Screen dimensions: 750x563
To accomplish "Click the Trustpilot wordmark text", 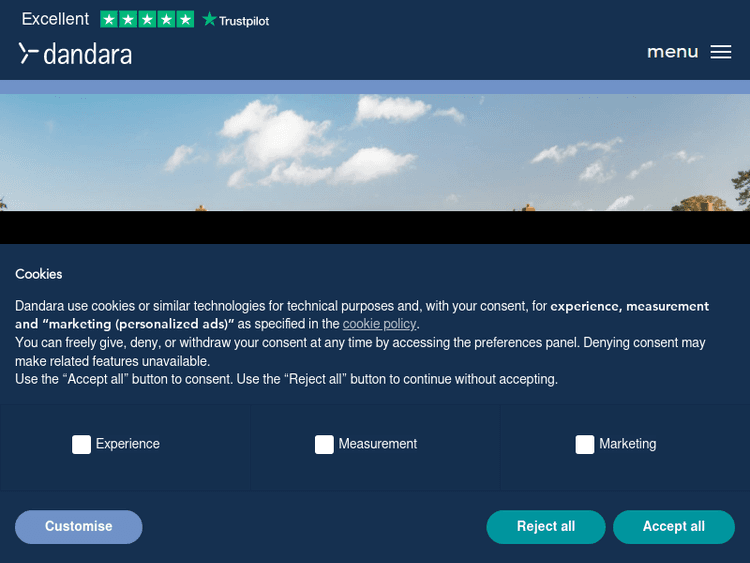I will [x=244, y=20].
